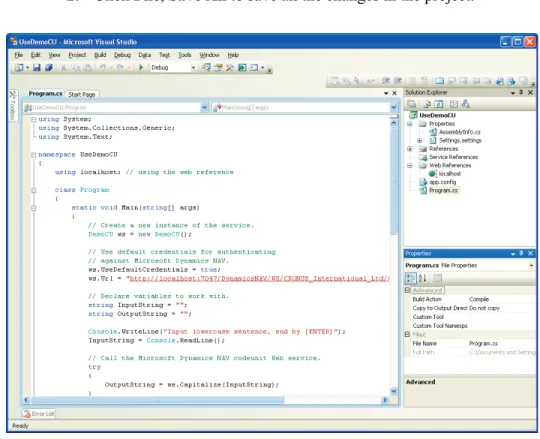540x439 pixels.
Task: Click the Save All icon
Action: tap(49, 67)
